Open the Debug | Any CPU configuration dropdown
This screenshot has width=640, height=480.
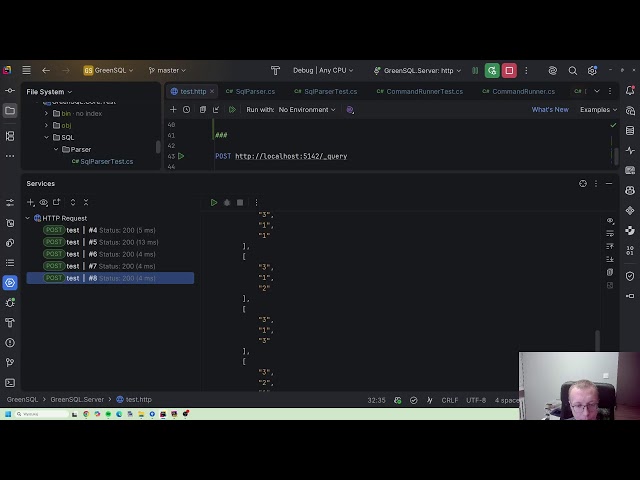pyautogui.click(x=323, y=70)
